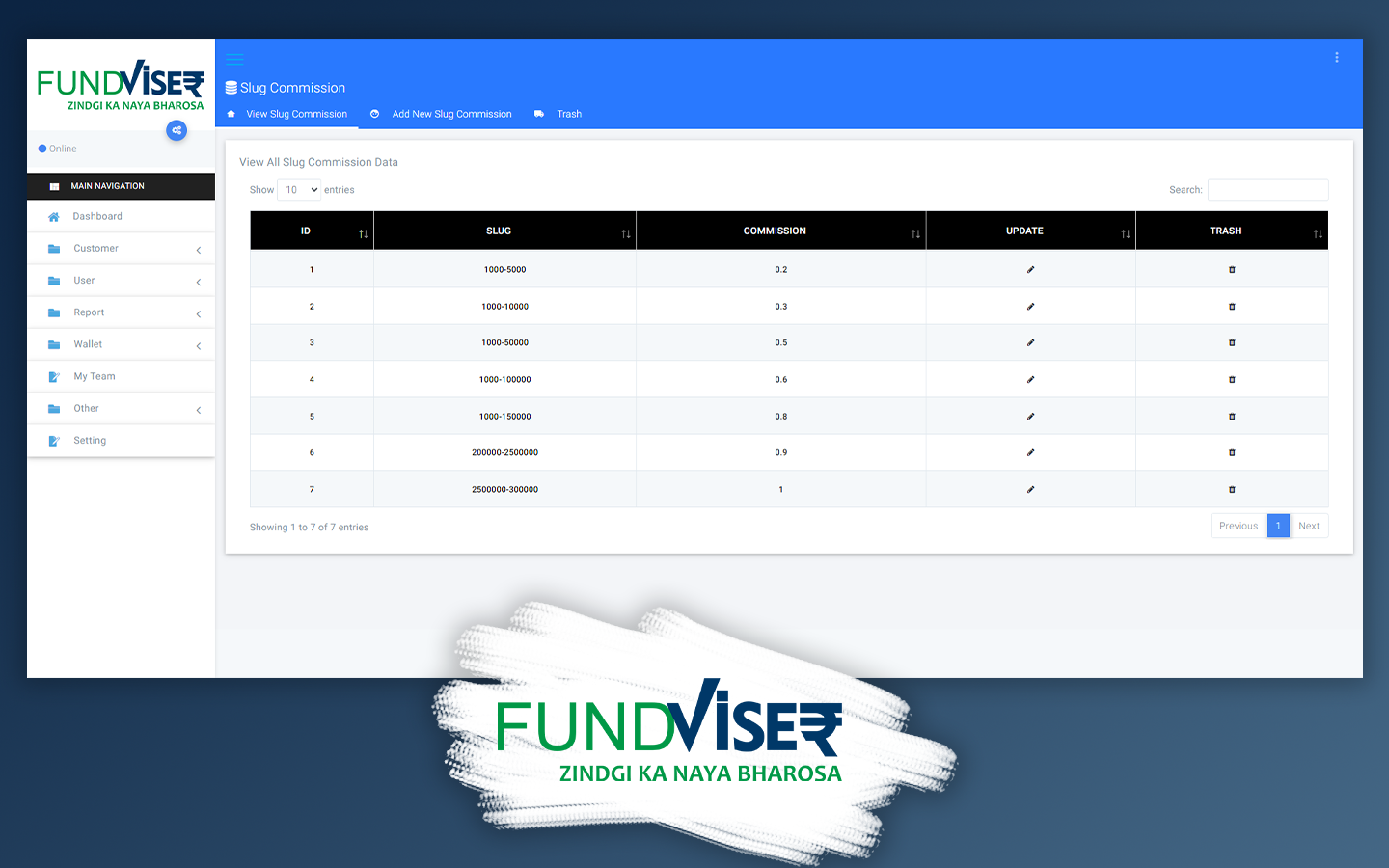The height and width of the screenshot is (868, 1389).
Task: Click the Online status indicator
Action: (x=58, y=149)
